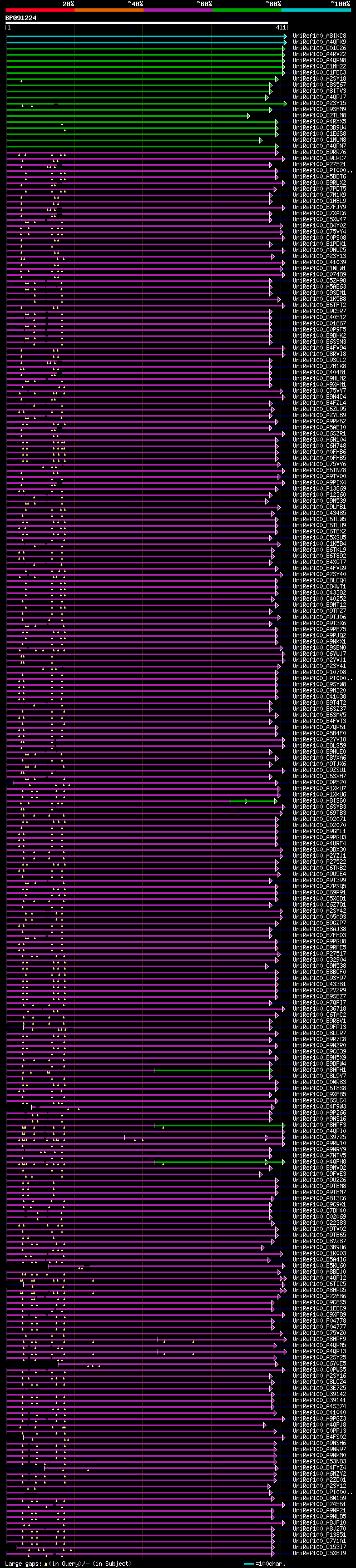
Task: Select hit label UniRef100_A3BX30
Action: [x=319, y=850]
